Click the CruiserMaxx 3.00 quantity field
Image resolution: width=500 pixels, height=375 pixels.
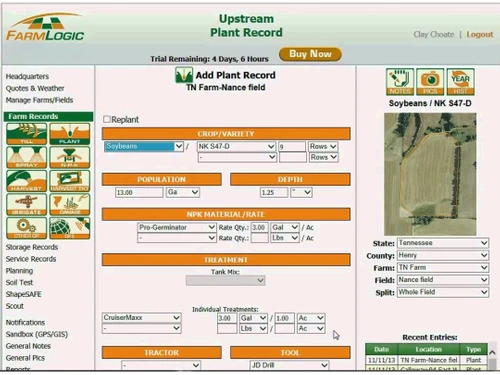coord(227,318)
